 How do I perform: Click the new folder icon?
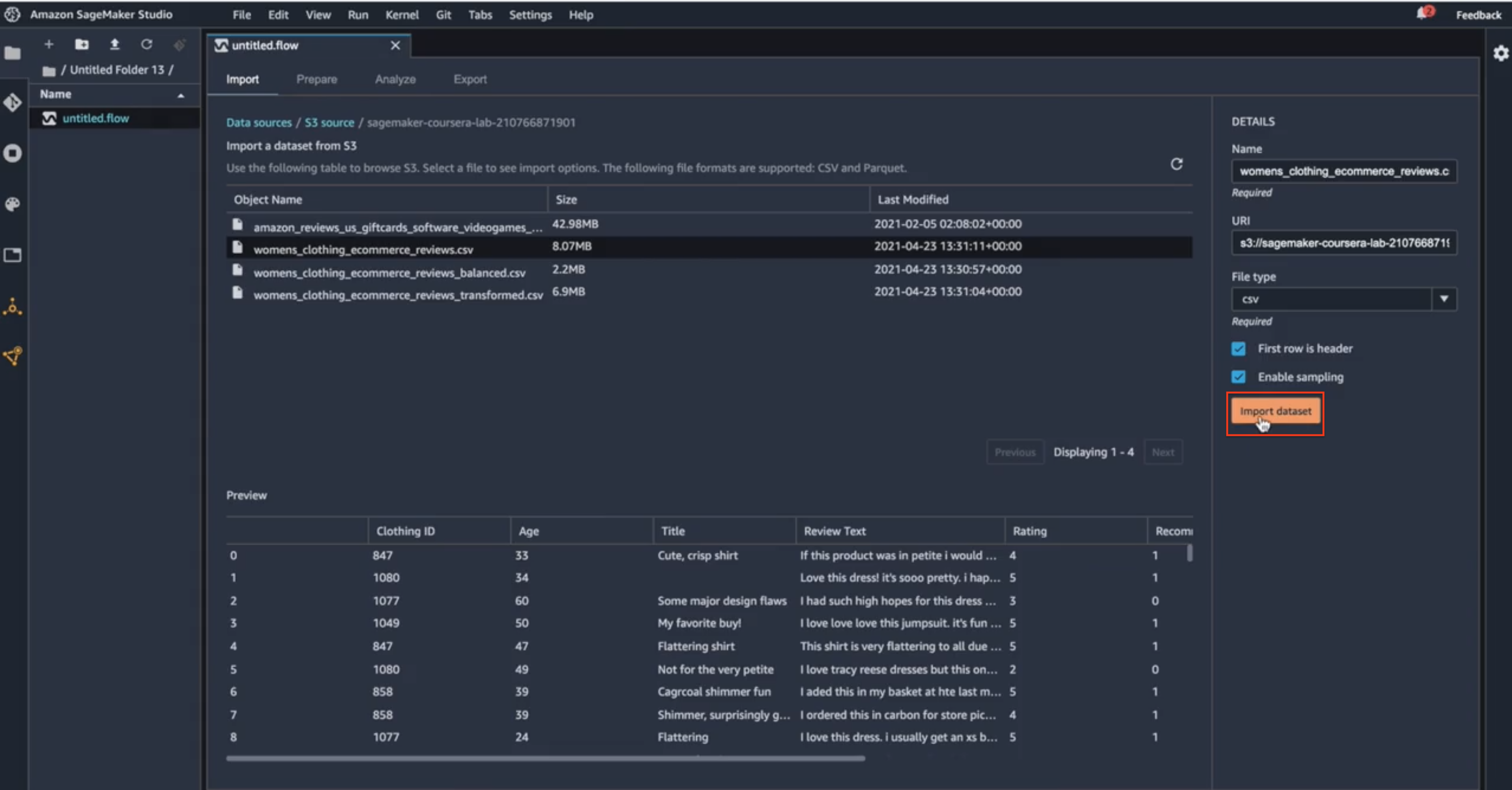82,44
